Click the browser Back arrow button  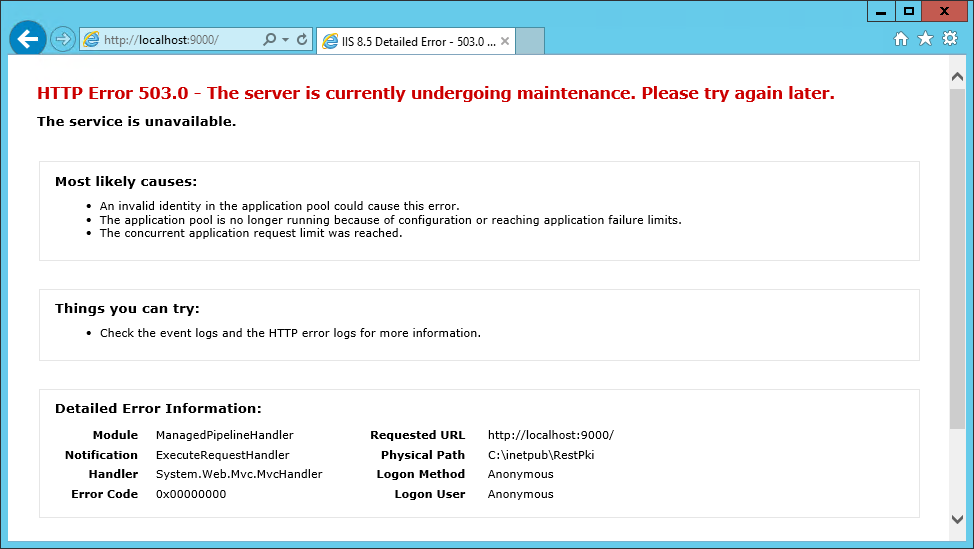click(x=27, y=39)
